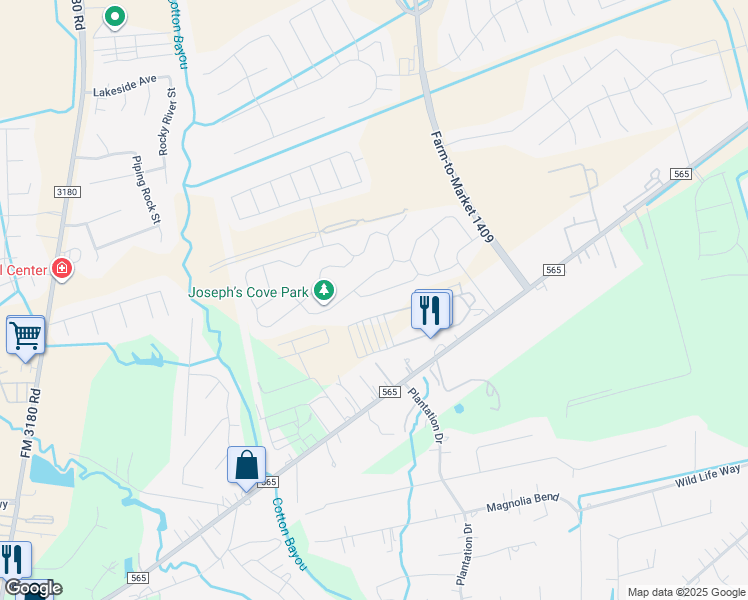Select the Farm-to-Market 1409 road label
This screenshot has width=748, height=600.
(x=461, y=186)
